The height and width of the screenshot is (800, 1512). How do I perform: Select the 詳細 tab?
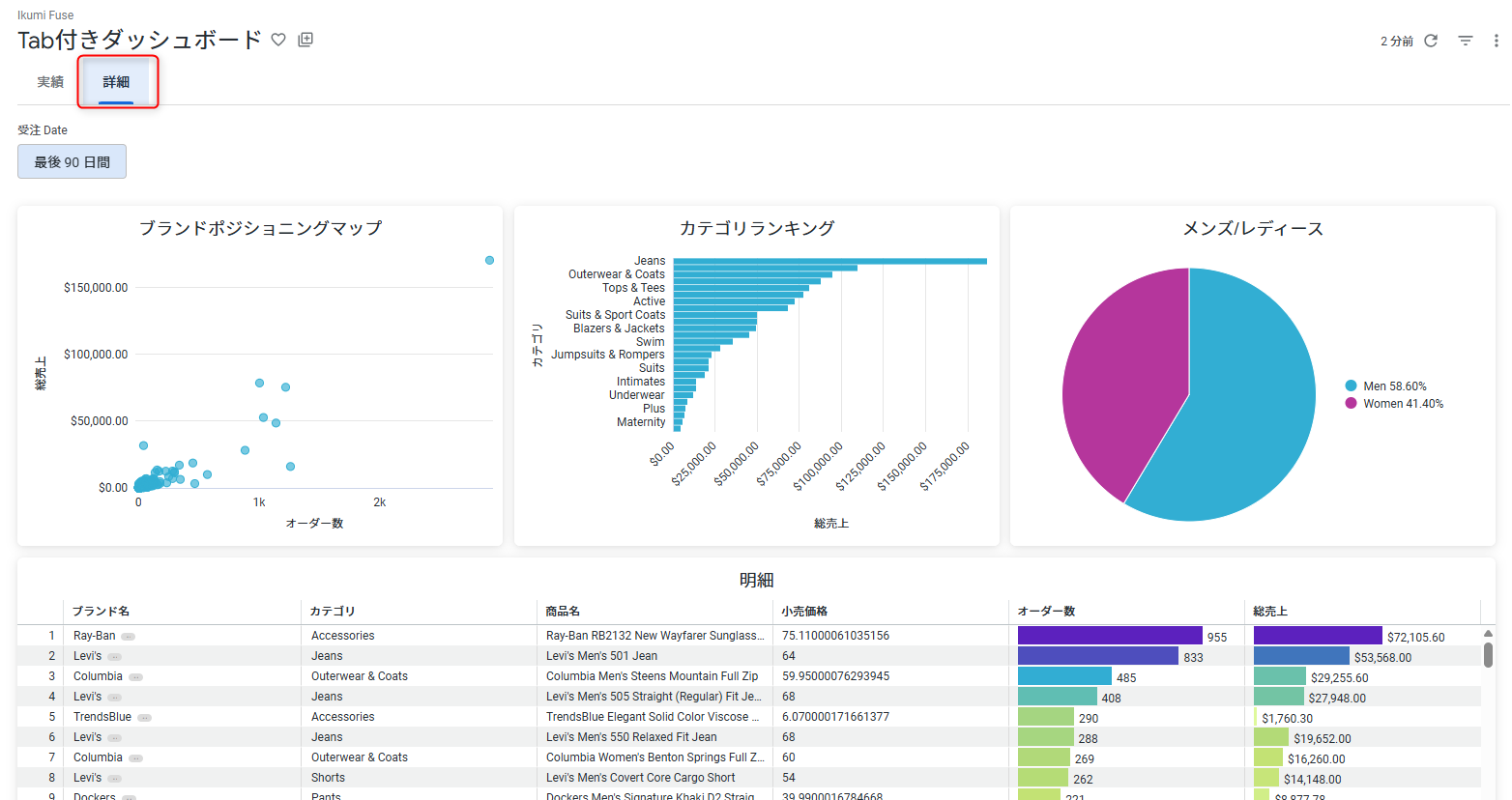(x=116, y=82)
